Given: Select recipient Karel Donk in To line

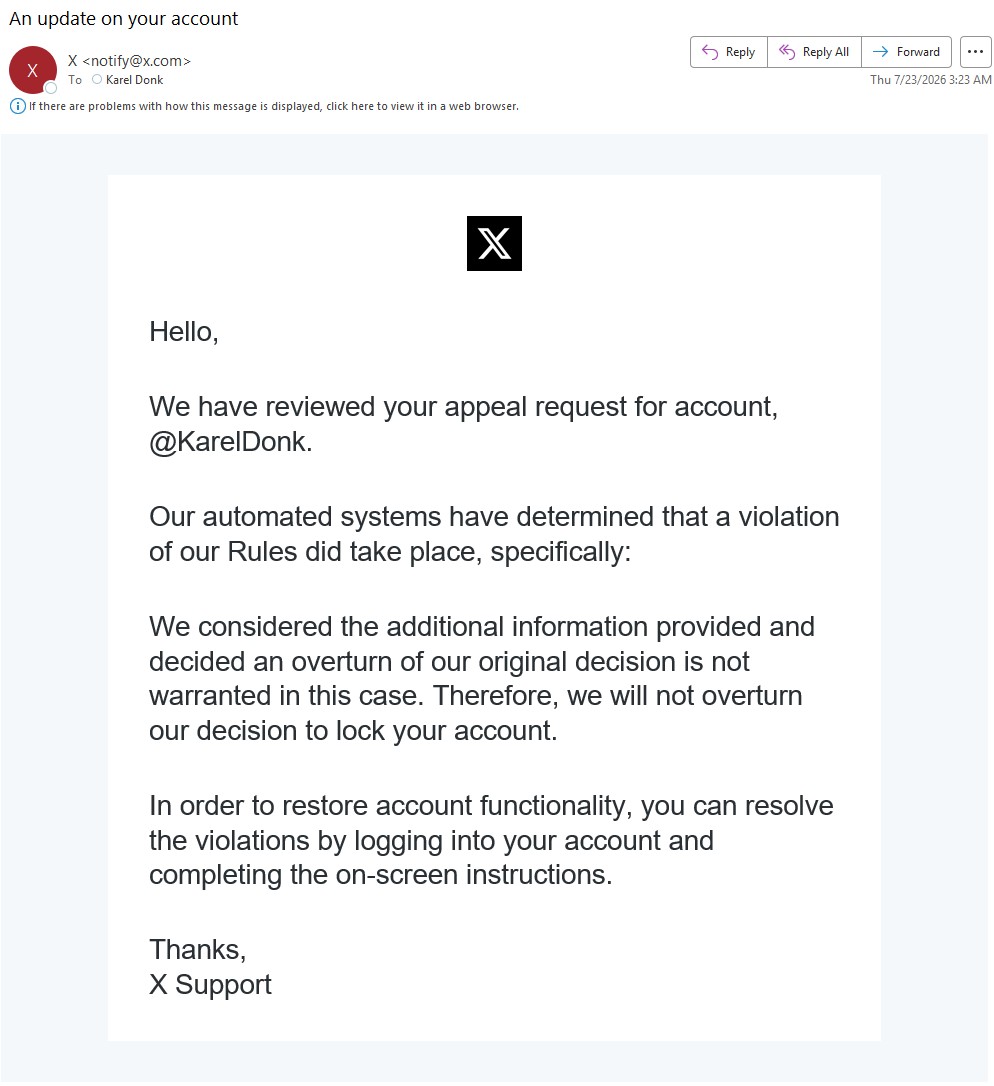Looking at the screenshot, I should pos(134,80).
